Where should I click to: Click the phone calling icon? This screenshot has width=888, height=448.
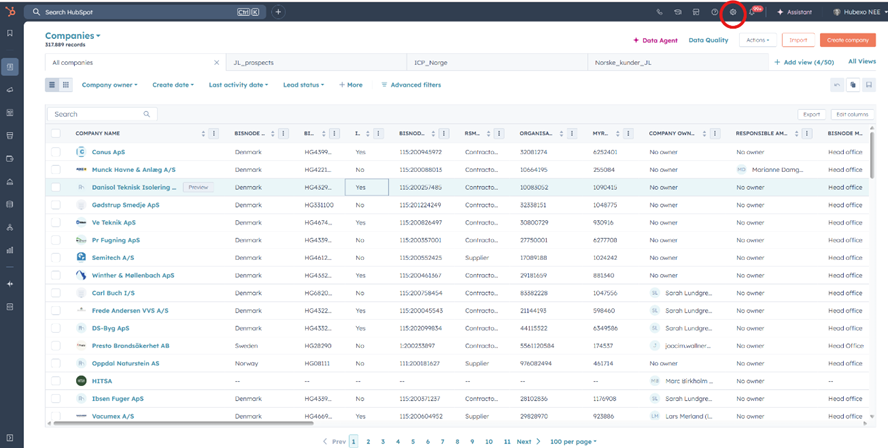tap(659, 12)
